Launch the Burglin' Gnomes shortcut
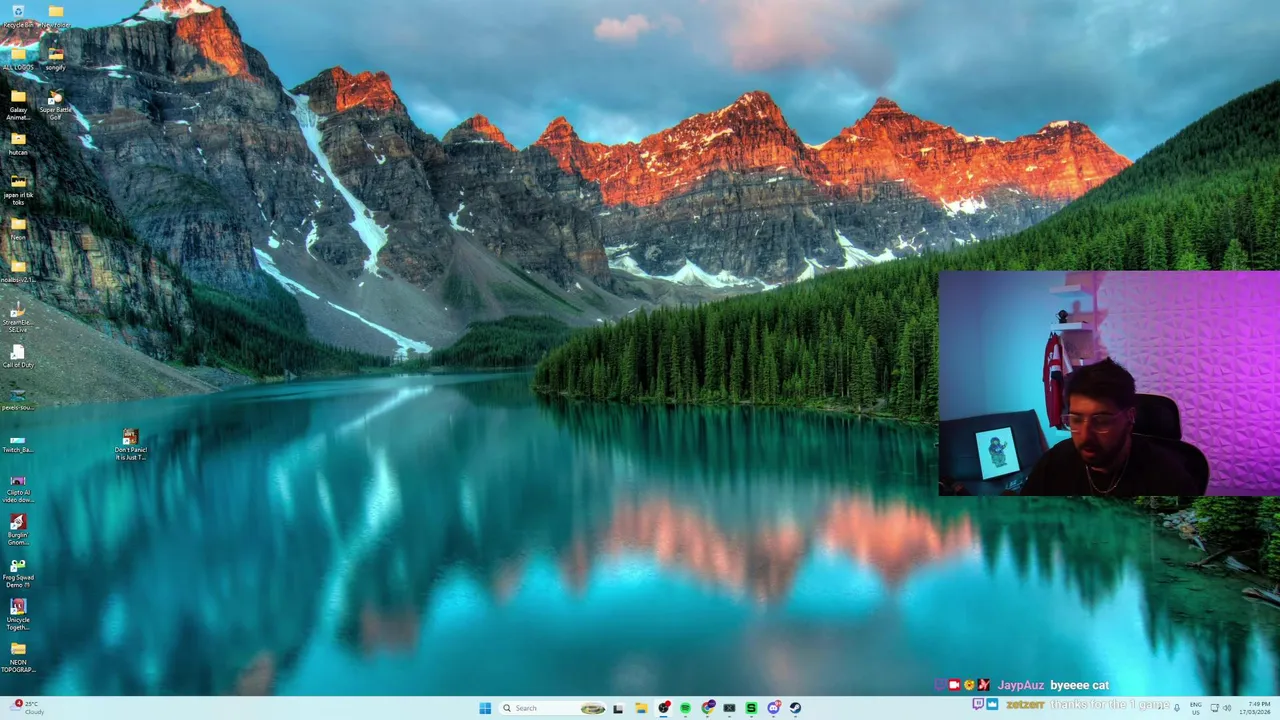1280x720 pixels. click(18, 530)
